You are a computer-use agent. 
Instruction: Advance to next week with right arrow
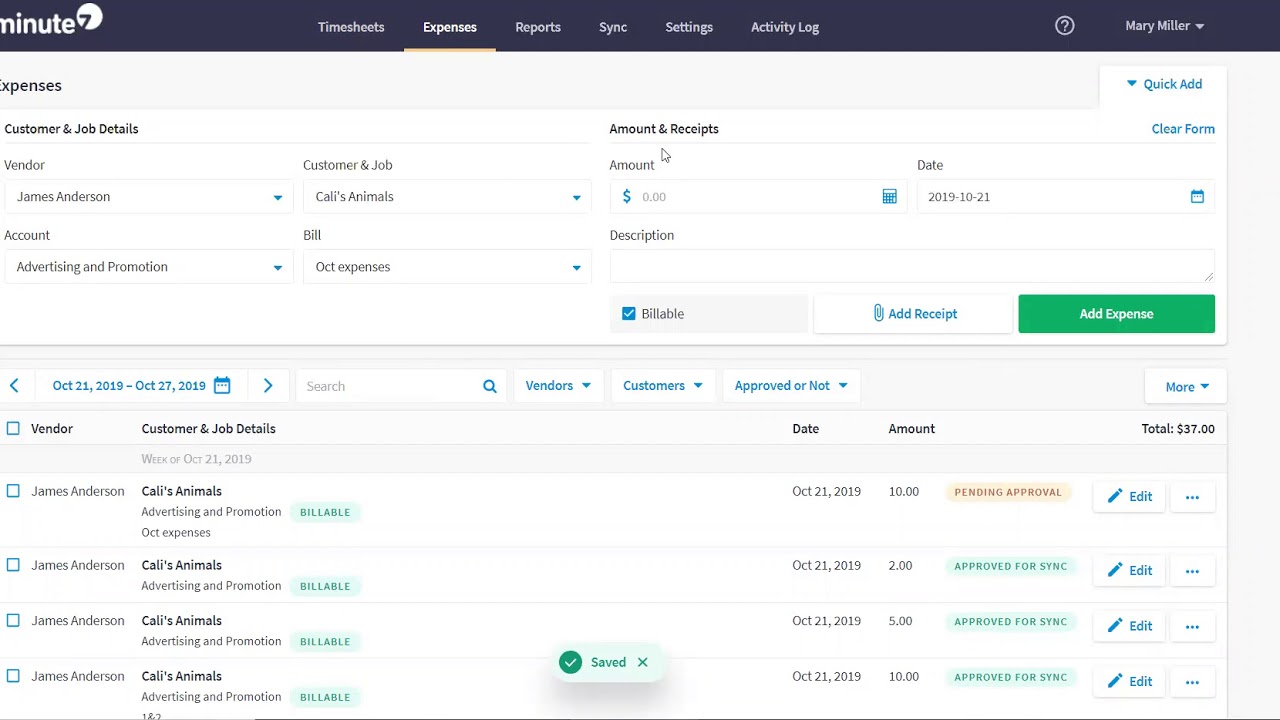point(268,386)
